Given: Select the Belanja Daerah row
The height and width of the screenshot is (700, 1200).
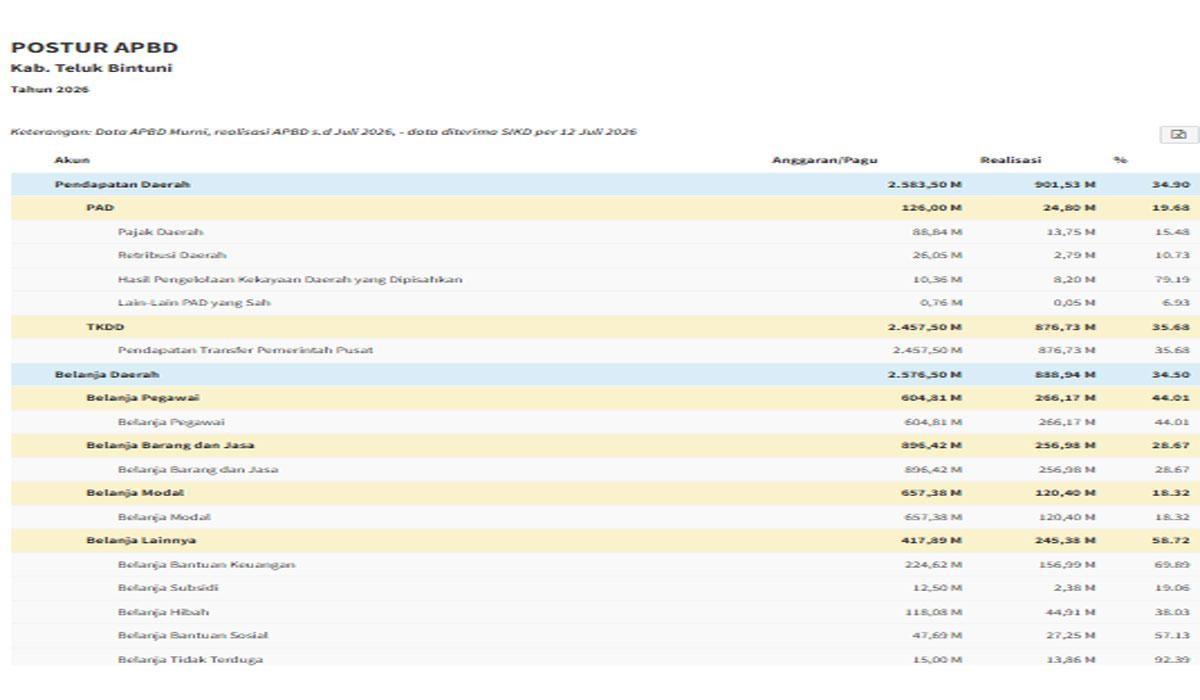Looking at the screenshot, I should click(x=605, y=374).
